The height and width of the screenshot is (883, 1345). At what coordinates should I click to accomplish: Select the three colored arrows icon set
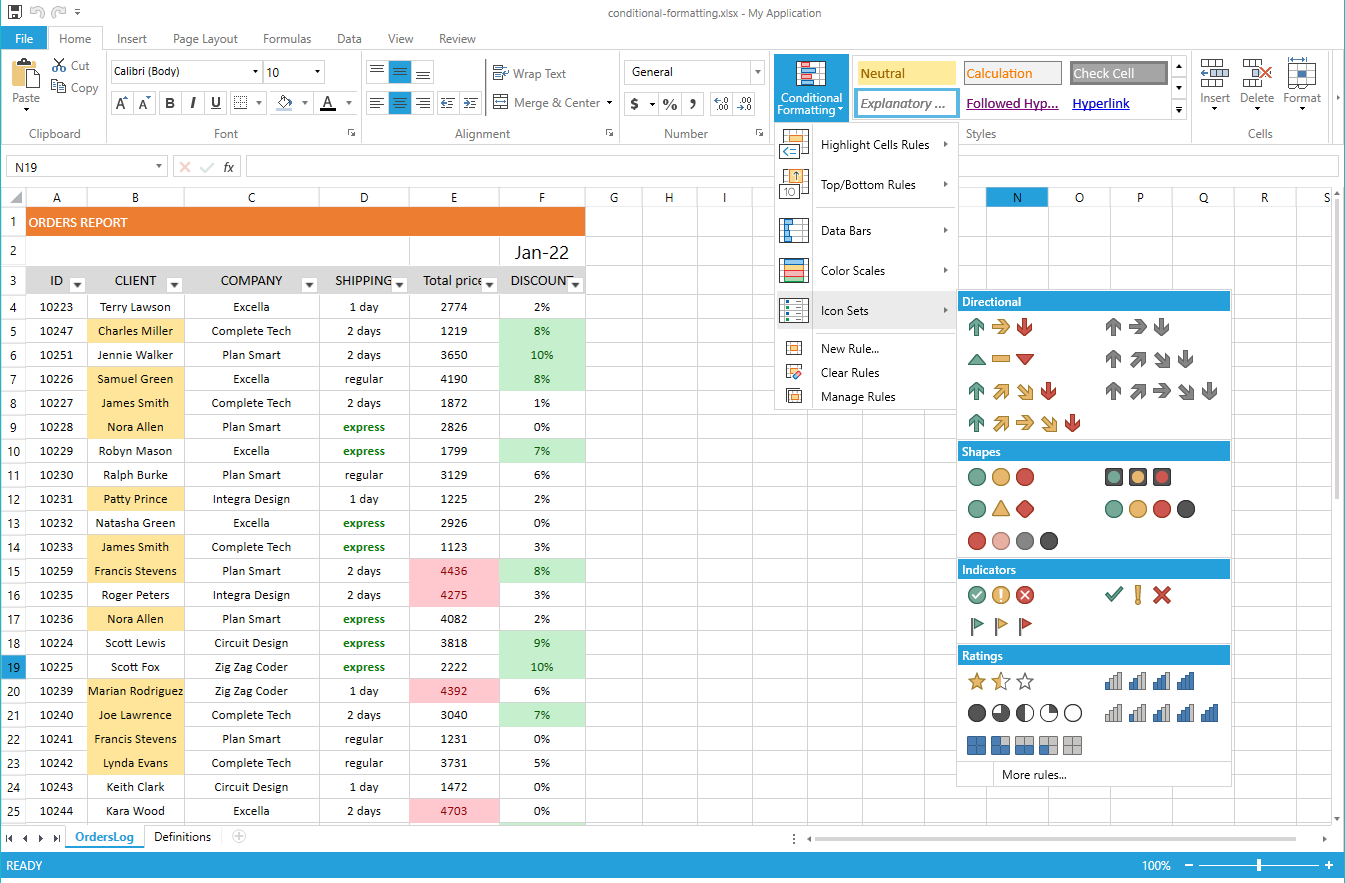coord(1000,326)
